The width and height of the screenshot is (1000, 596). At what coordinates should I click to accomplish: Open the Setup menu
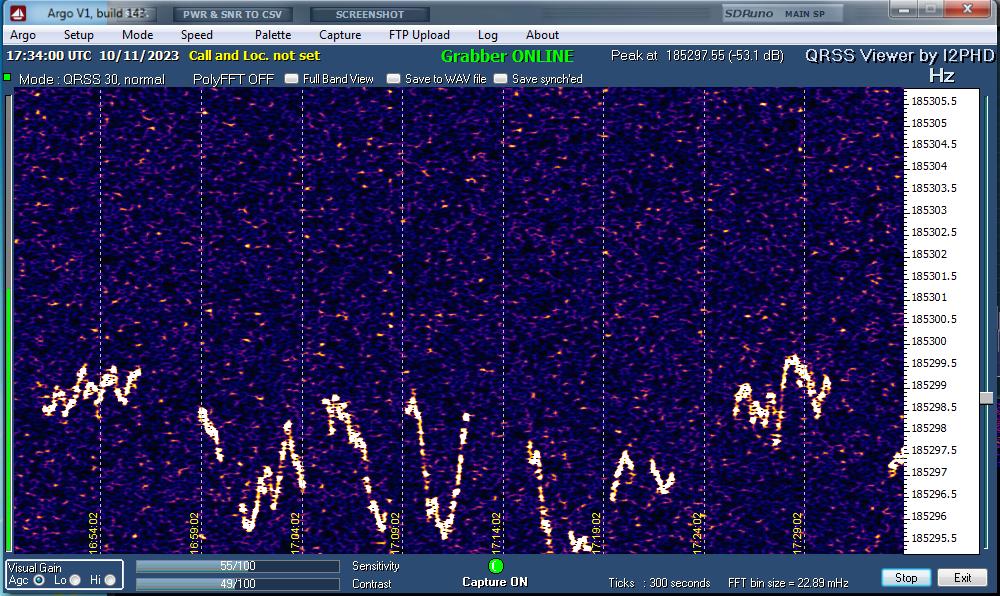[x=78, y=35]
